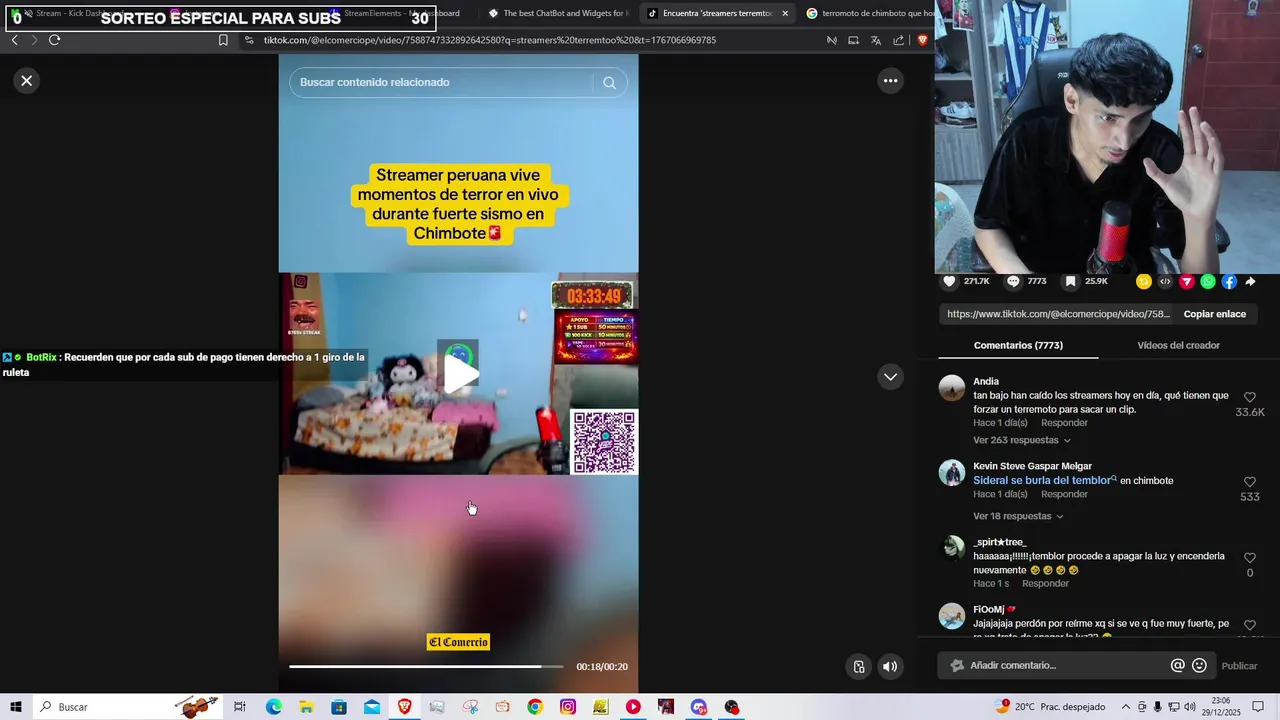Open more share options arrow

point(1251,282)
